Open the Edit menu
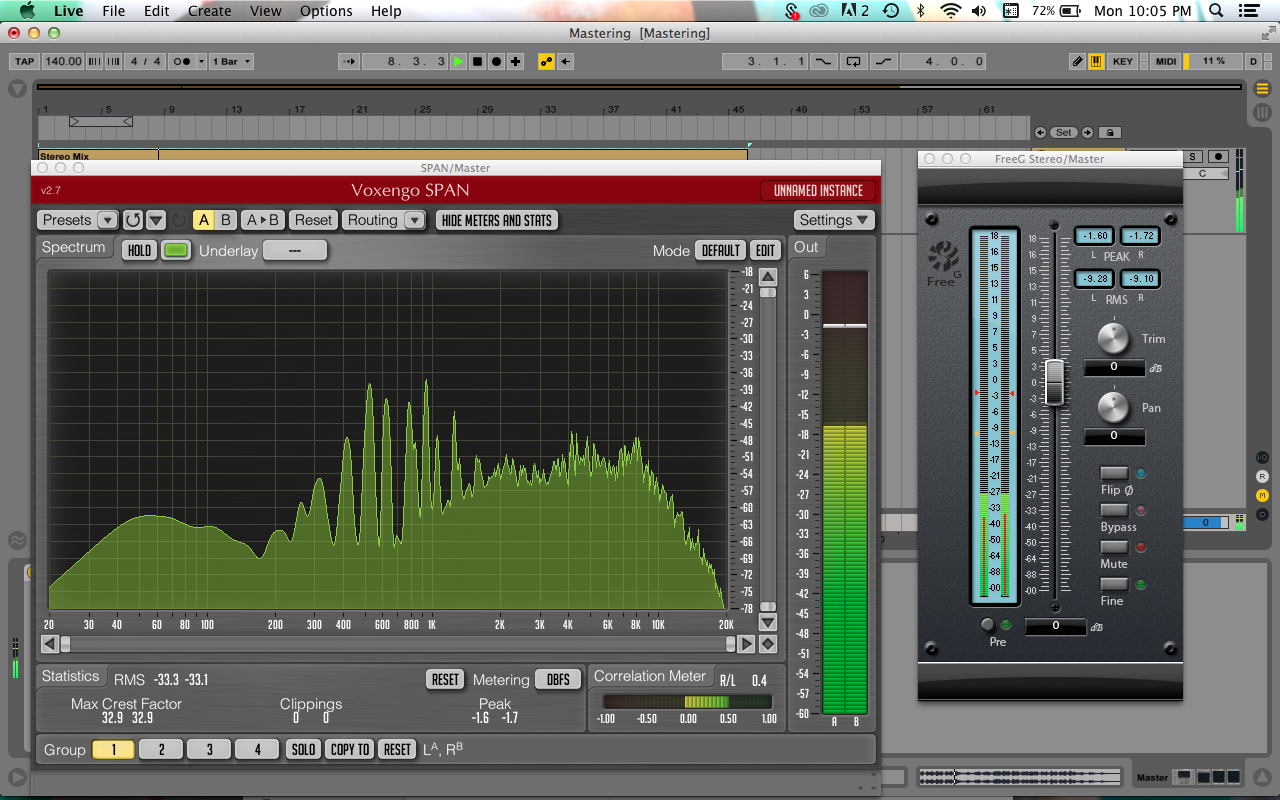 coord(156,11)
